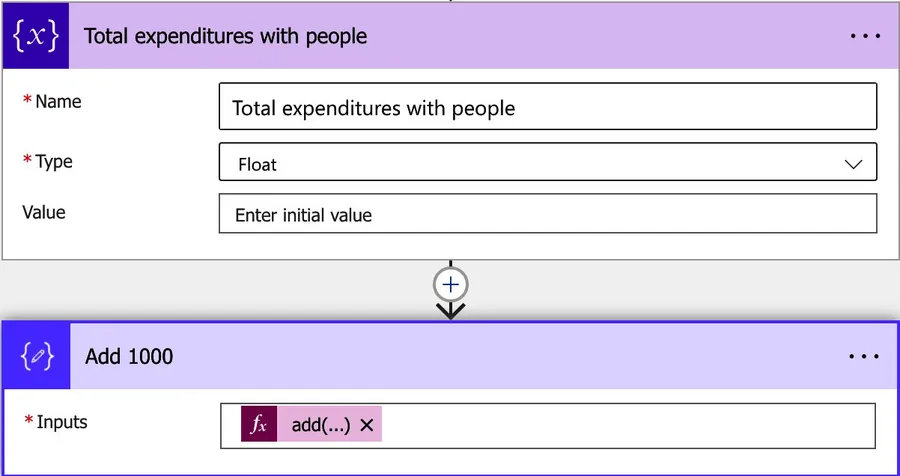The width and height of the screenshot is (900, 476).
Task: Open the Total expenditures with people ellipsis menu
Action: tap(864, 36)
